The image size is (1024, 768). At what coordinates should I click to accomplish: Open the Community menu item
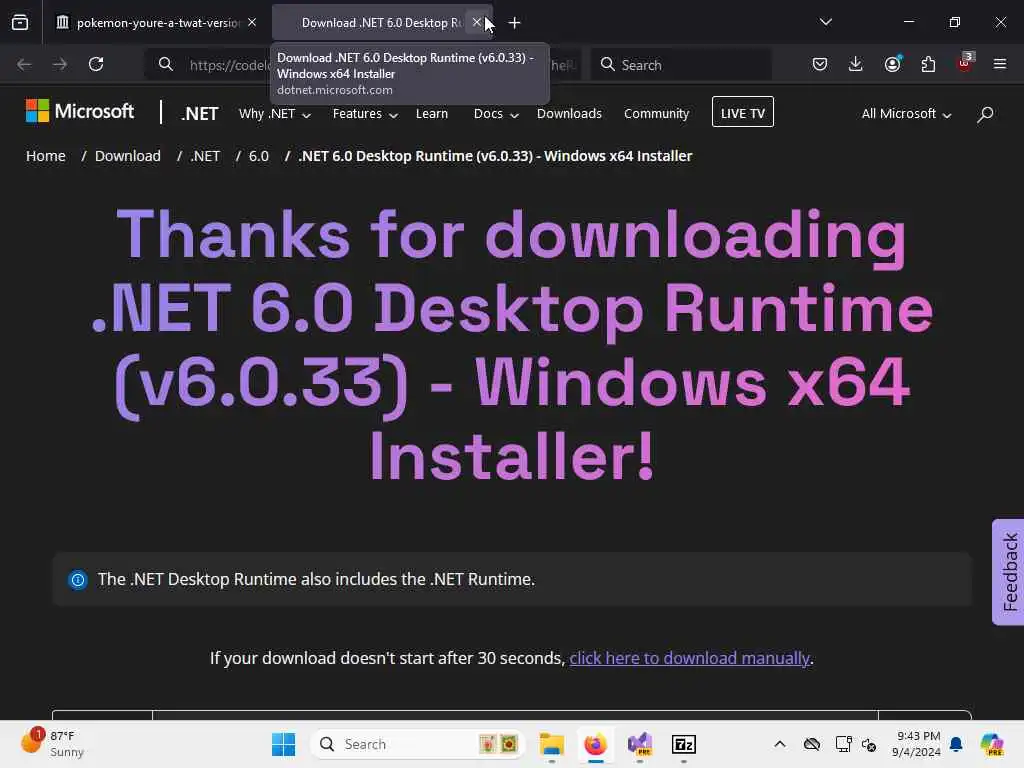click(656, 114)
